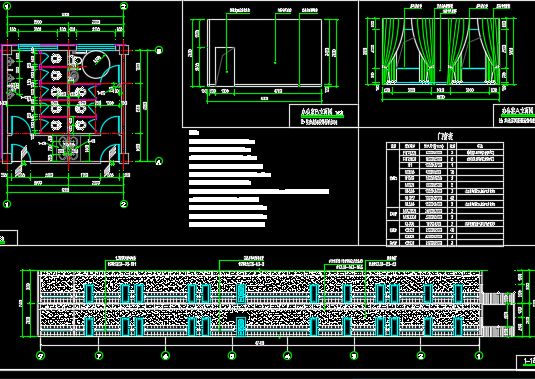Select axis bubble 1 below the restroom plan

coord(7,204)
